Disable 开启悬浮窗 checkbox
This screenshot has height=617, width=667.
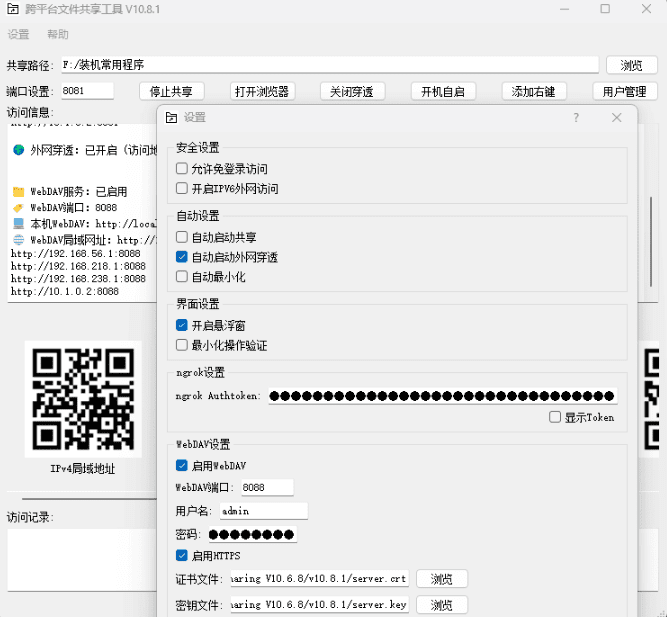(x=182, y=325)
